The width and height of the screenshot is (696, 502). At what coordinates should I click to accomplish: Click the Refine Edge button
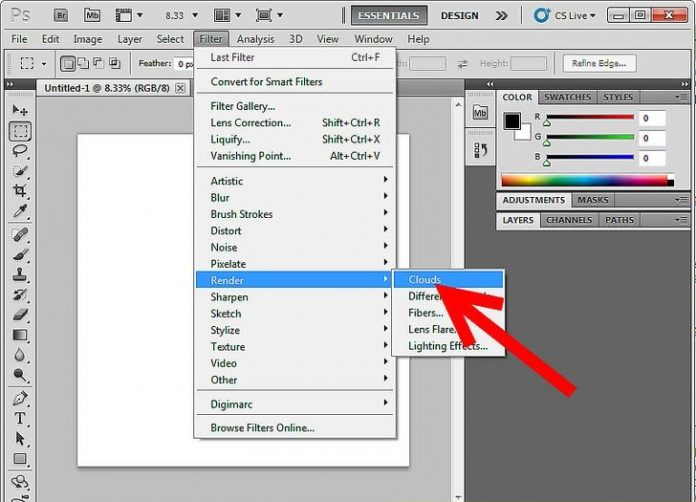point(599,64)
